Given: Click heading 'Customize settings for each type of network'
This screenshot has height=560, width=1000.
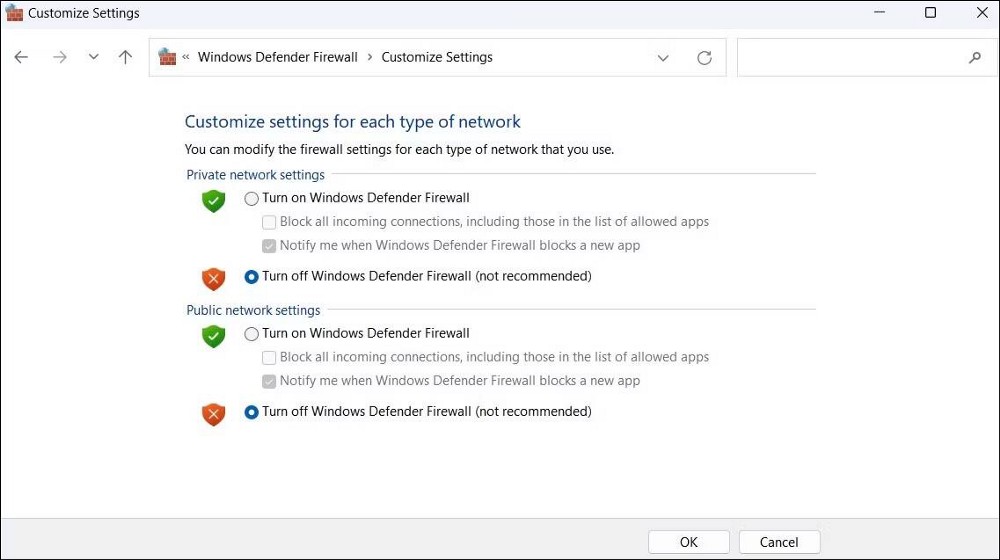Looking at the screenshot, I should (353, 122).
